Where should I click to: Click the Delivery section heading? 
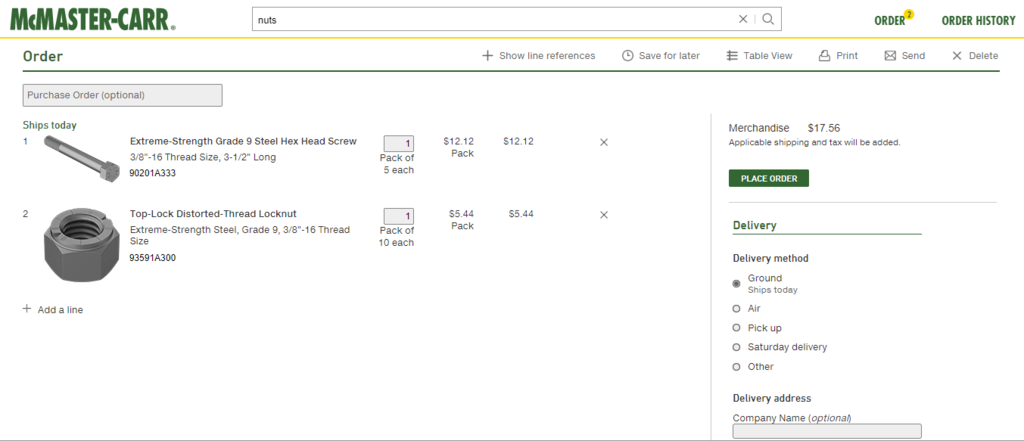coord(755,225)
